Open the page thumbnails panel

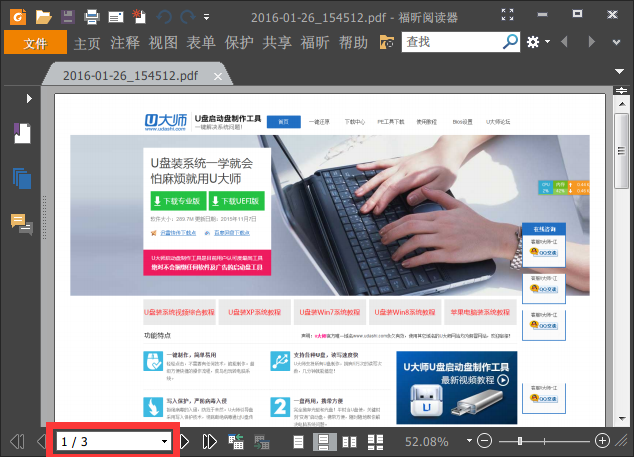click(22, 178)
